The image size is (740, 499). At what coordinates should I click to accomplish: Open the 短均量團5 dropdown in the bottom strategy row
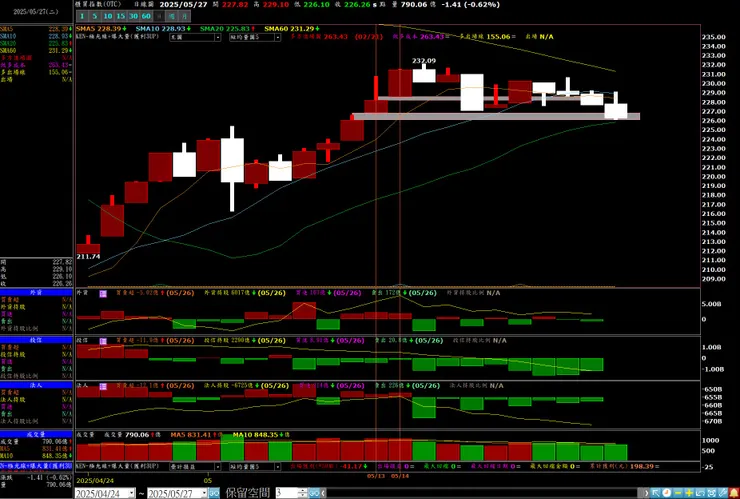[x=255, y=466]
